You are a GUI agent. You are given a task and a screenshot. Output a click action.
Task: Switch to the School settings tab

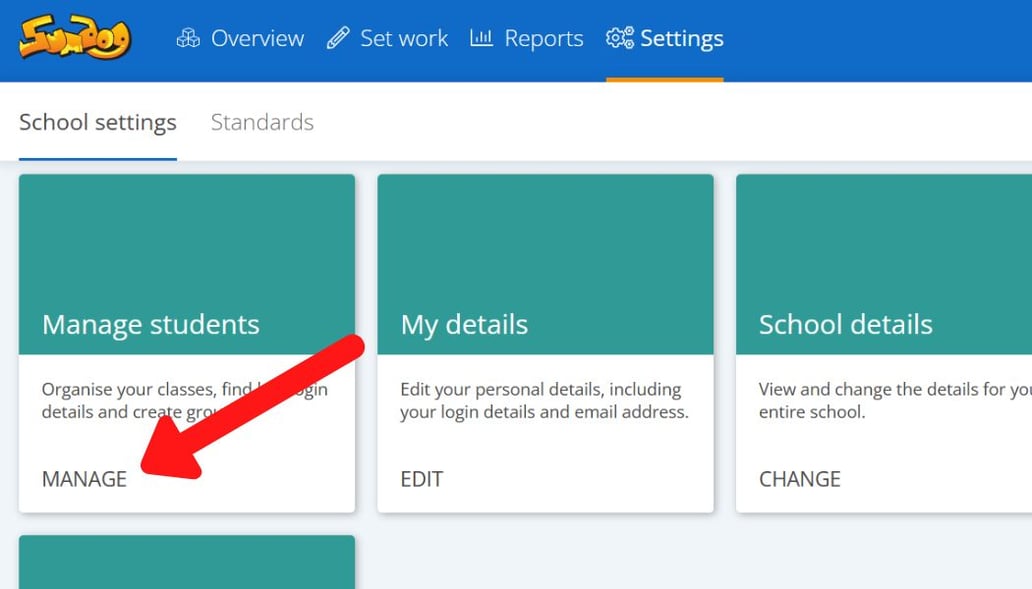click(x=98, y=122)
